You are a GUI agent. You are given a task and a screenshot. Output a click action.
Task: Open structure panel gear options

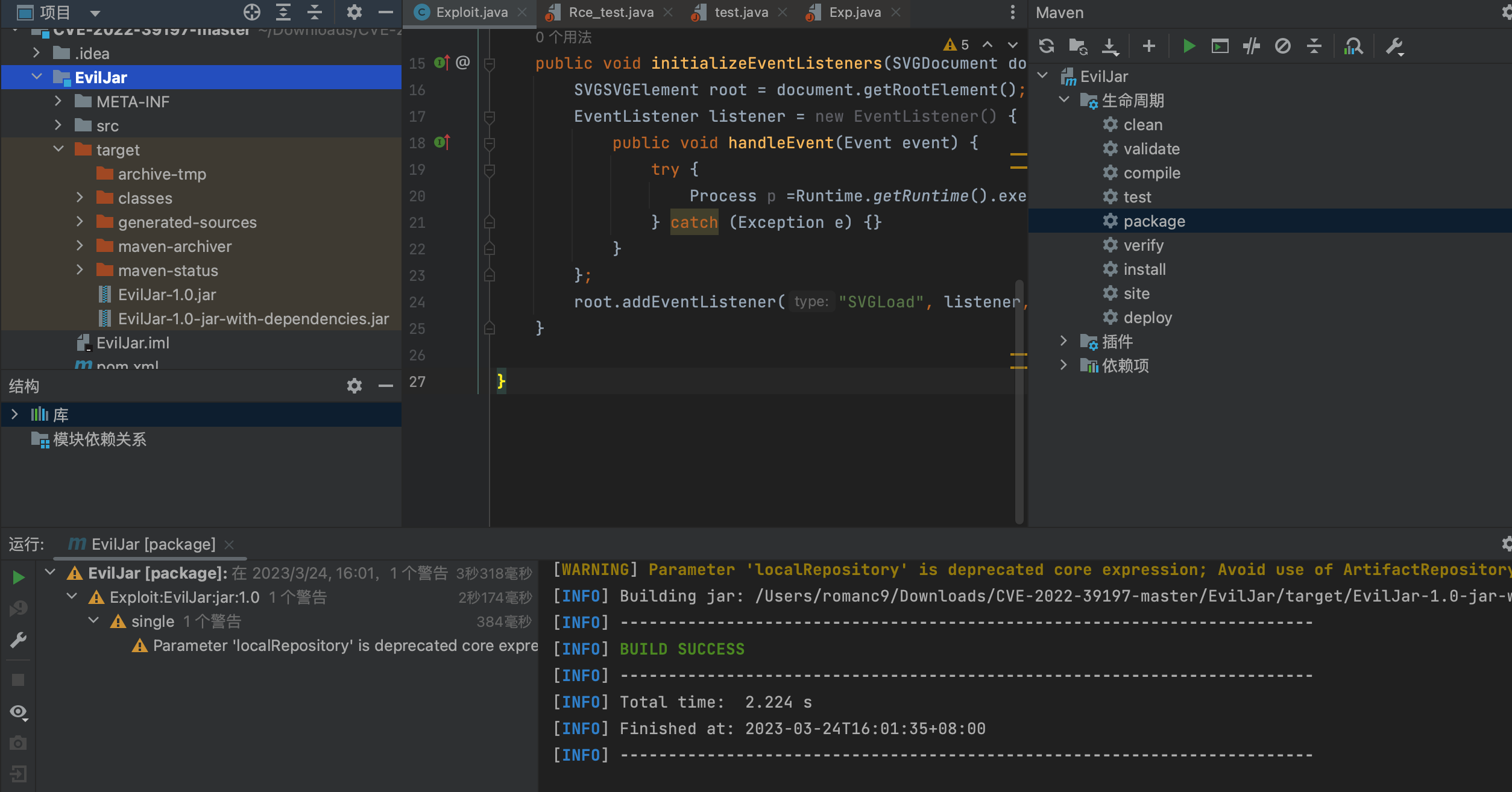coord(354,386)
